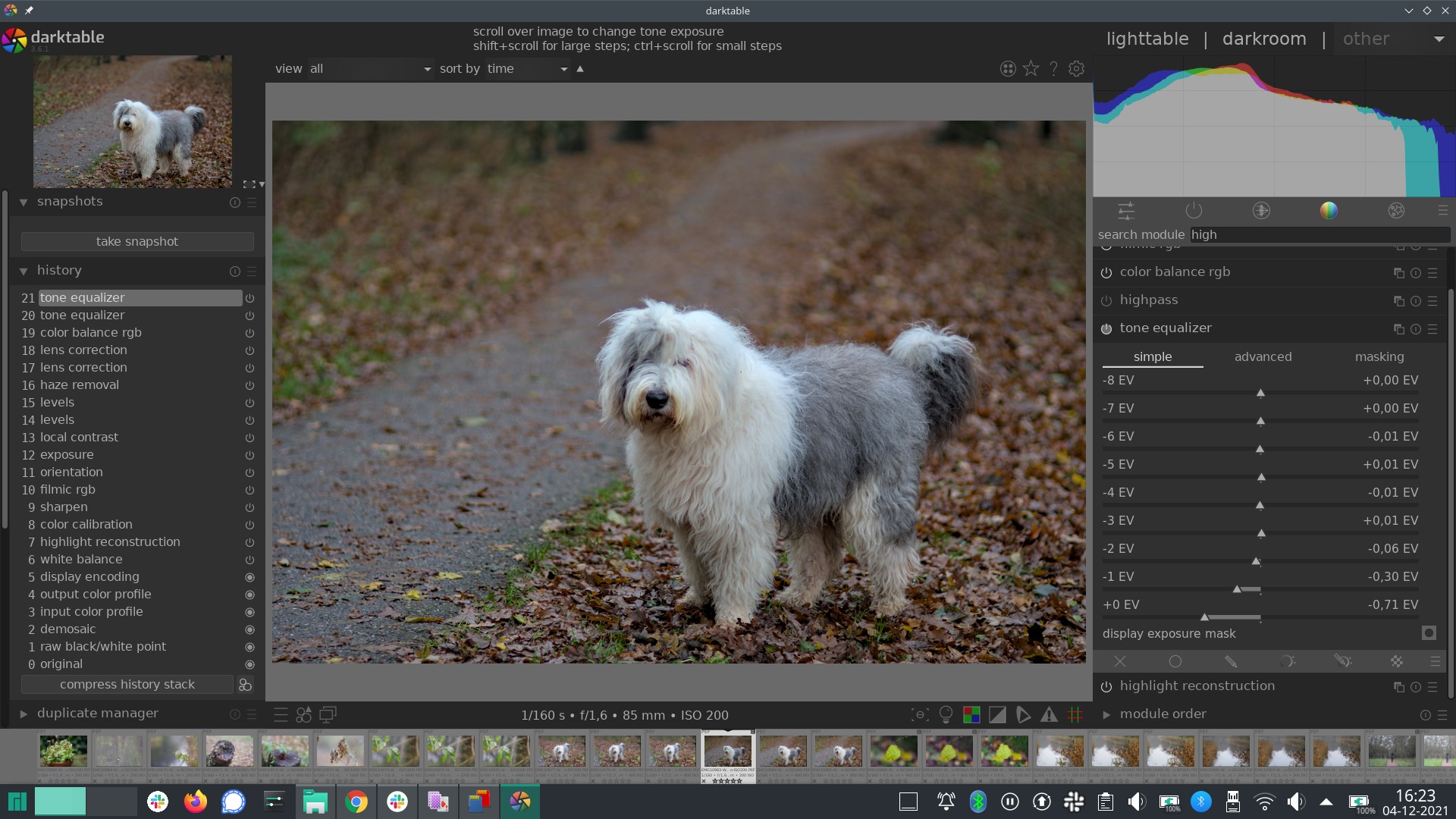1456x819 pixels.
Task: Enable the display exposure mask checkbox
Action: [1429, 633]
